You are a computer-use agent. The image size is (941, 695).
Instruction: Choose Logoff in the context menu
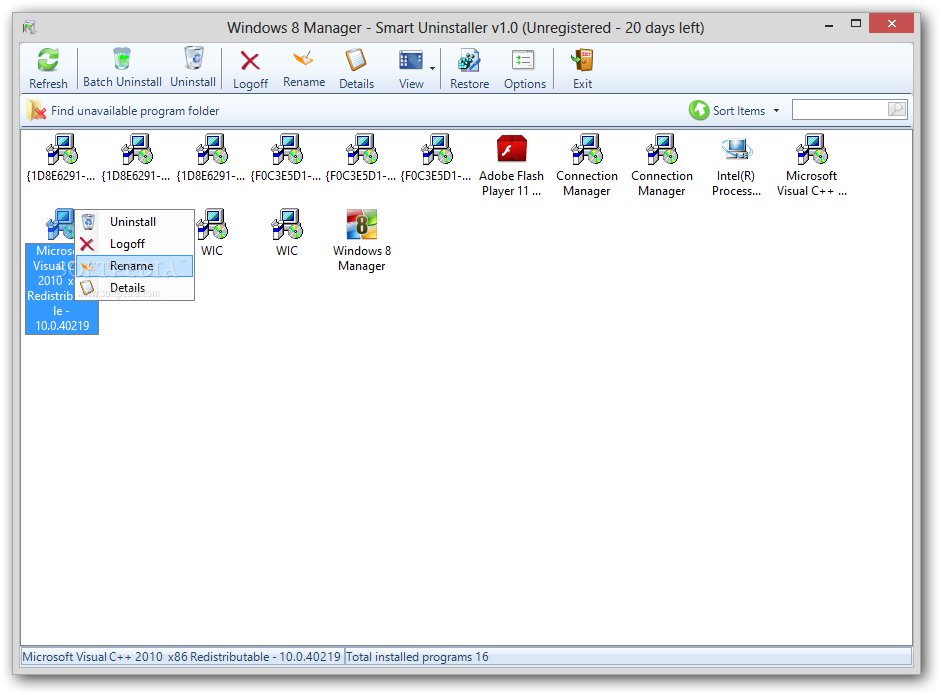(134, 244)
